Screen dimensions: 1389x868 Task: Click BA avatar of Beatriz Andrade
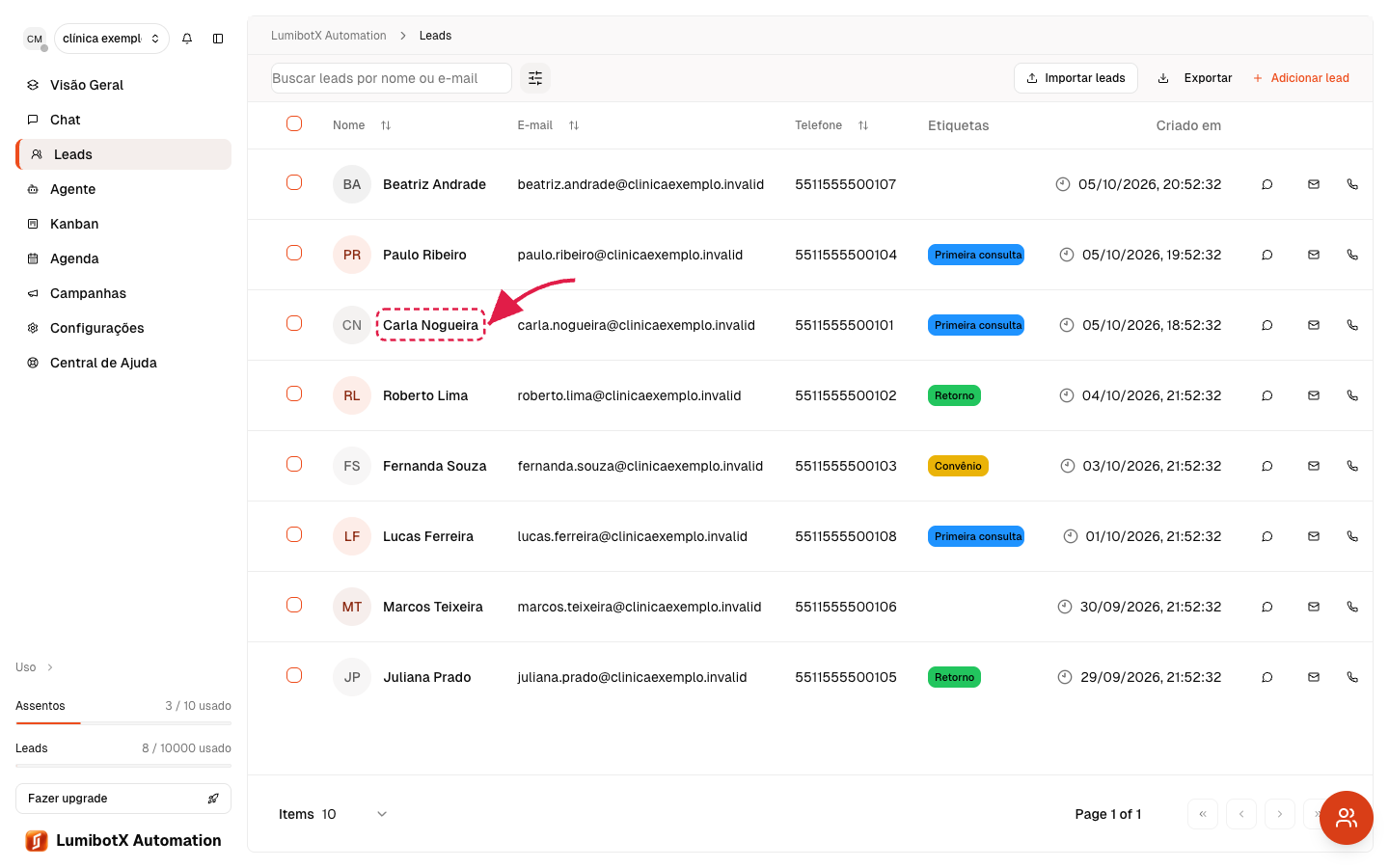click(x=352, y=184)
